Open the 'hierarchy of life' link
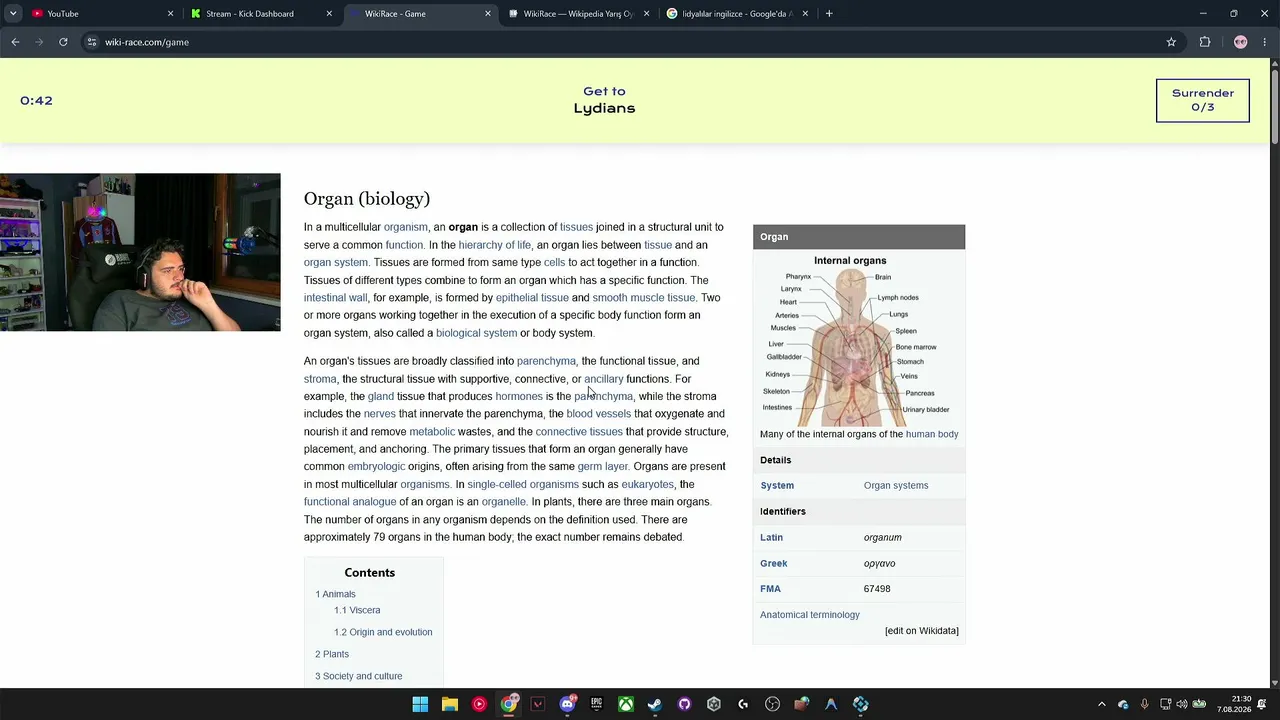Image resolution: width=1280 pixels, height=720 pixels. pyautogui.click(x=495, y=245)
